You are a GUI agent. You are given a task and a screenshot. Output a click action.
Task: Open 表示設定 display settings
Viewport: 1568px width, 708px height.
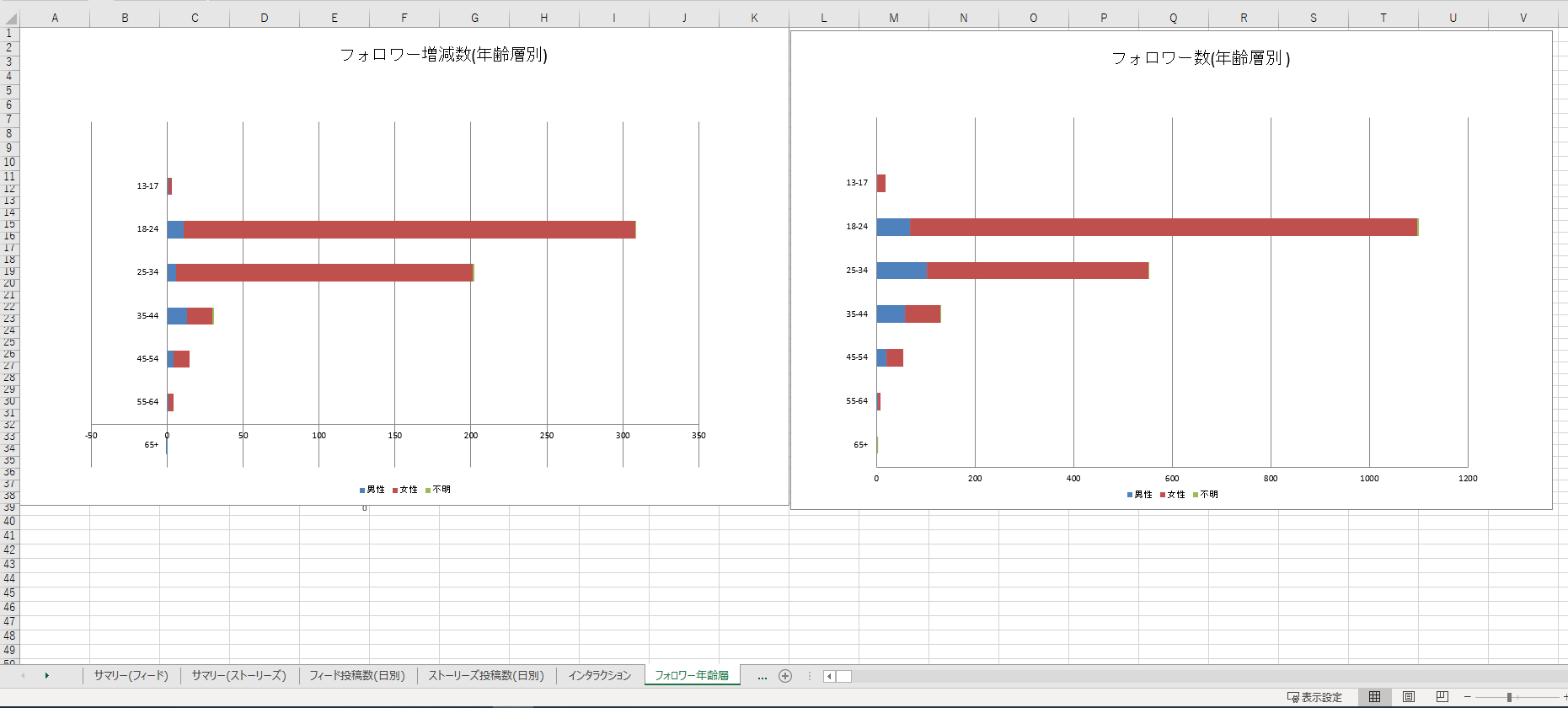[1314, 697]
